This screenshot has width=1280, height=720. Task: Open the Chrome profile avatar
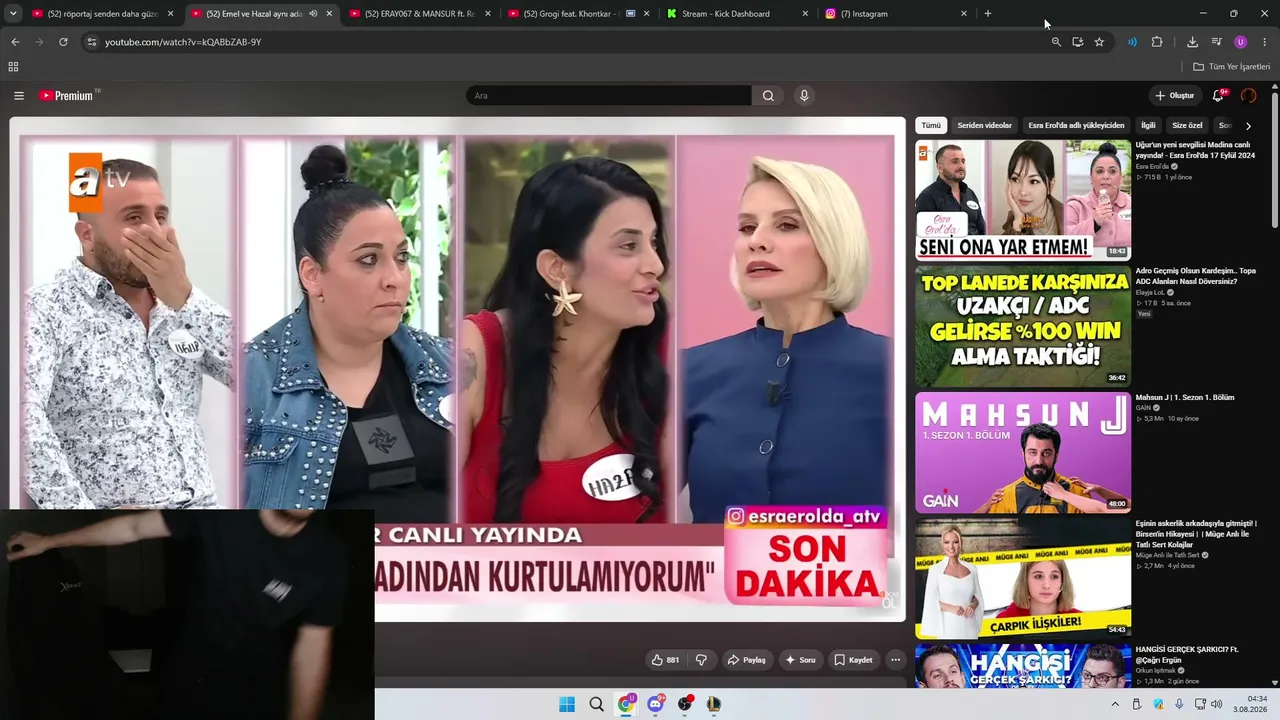coord(1241,42)
